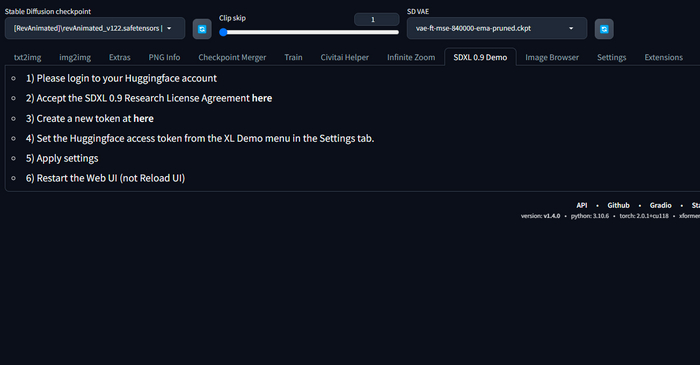Open the Stable Diffusion checkpoint dropdown
The image size is (700, 365).
(x=95, y=29)
